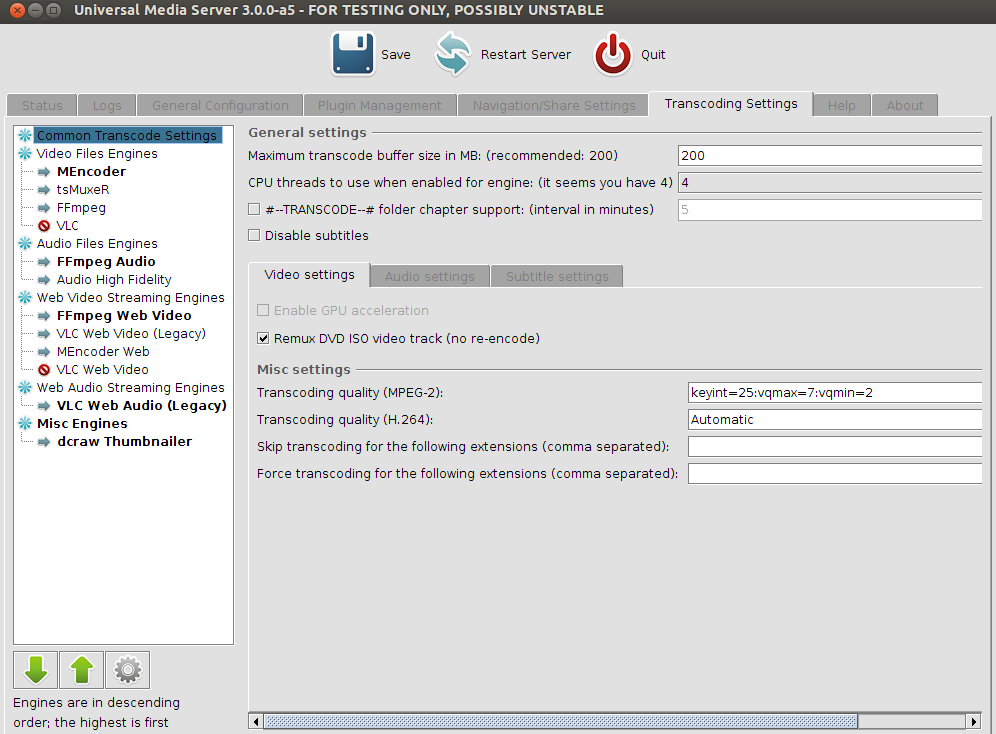Click arrow icon beside FFmpeg Web Video

point(44,316)
